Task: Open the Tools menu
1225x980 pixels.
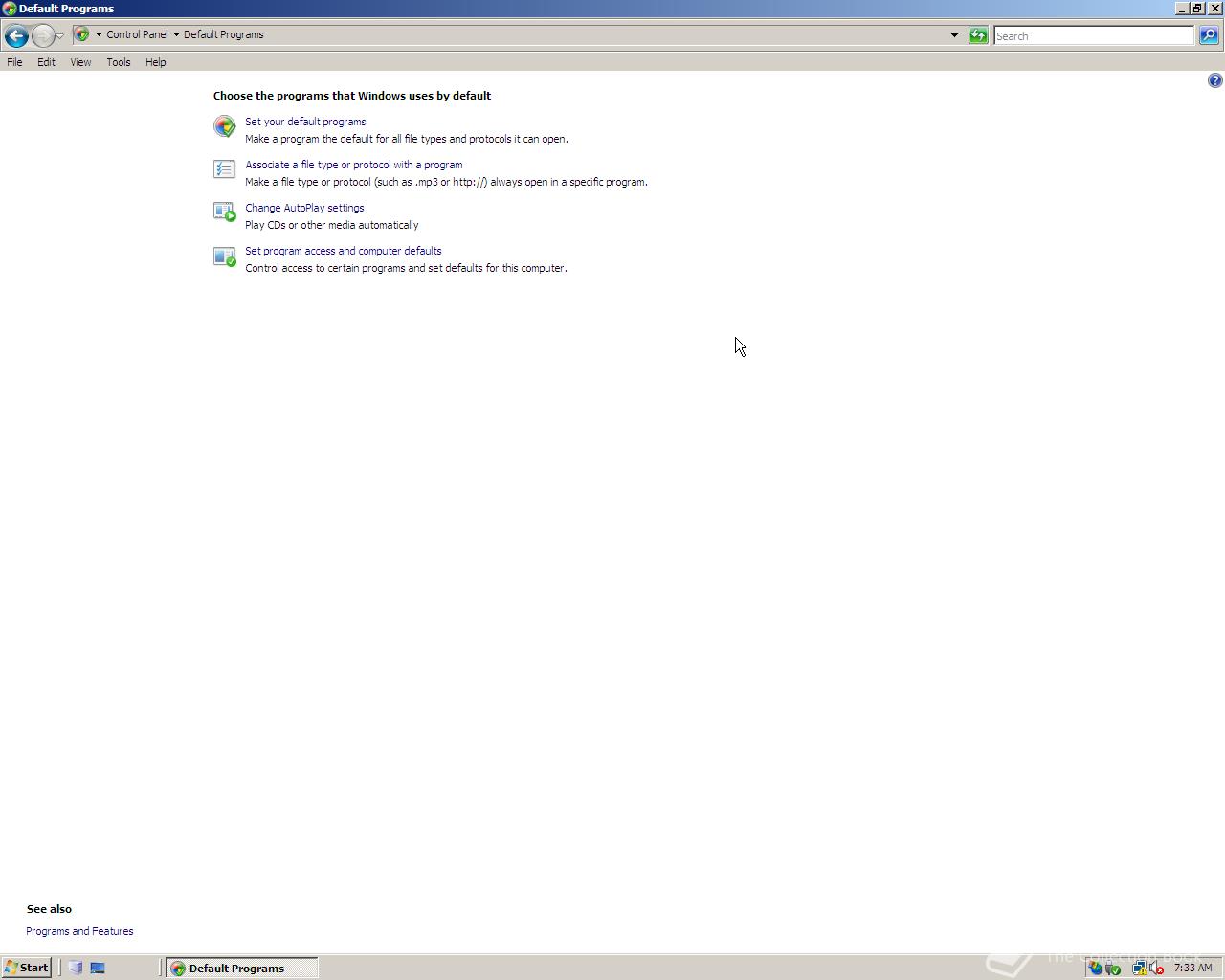Action: pyautogui.click(x=119, y=62)
